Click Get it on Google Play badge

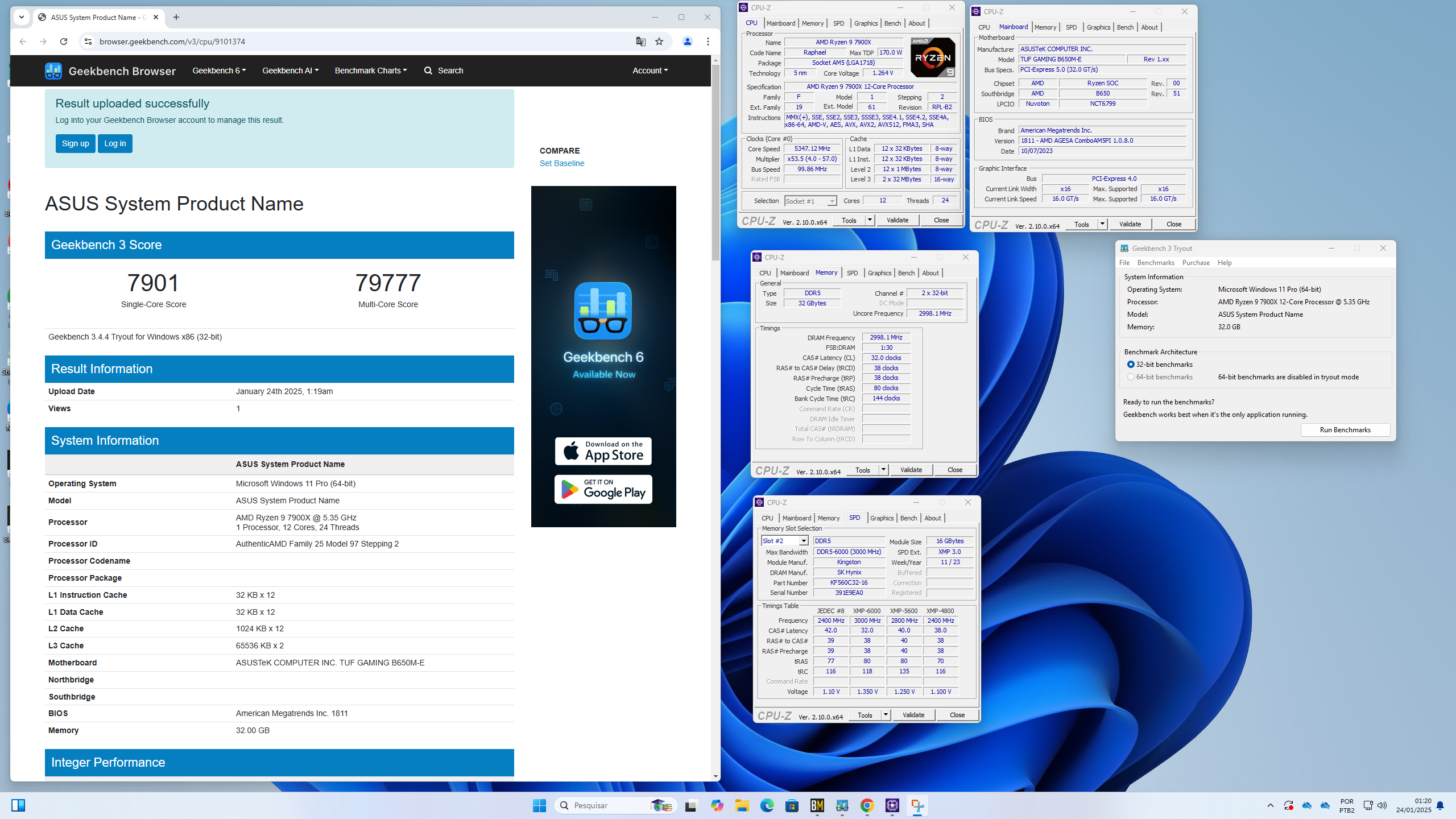pyautogui.click(x=603, y=489)
